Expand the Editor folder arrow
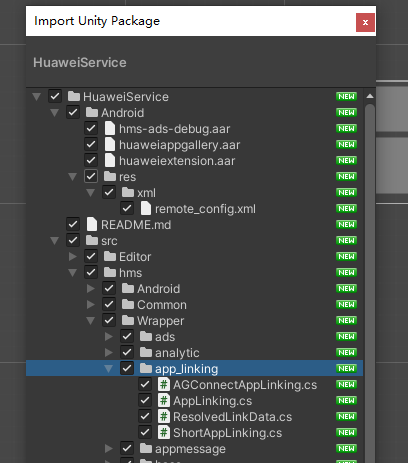Viewport: 408px width, 463px height. 72,257
